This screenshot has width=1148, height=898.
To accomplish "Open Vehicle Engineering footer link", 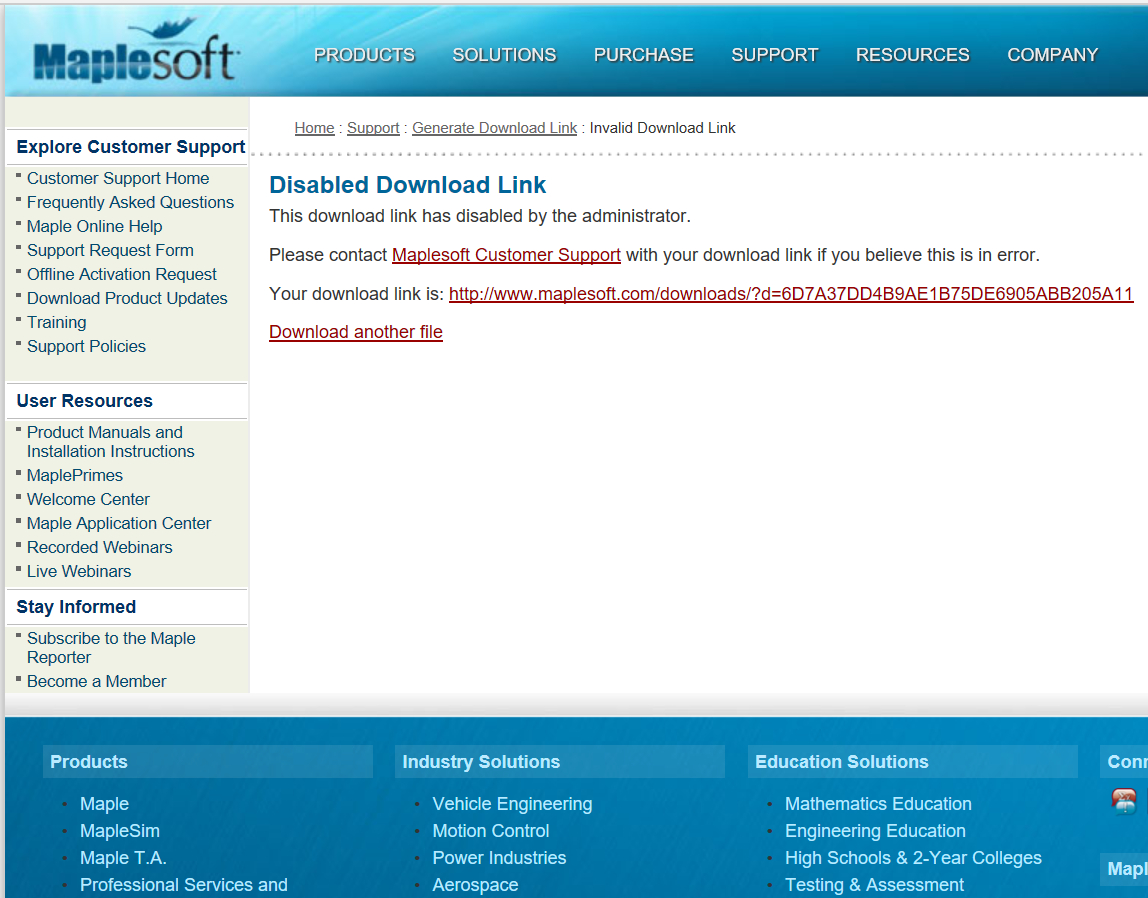I will coord(512,804).
